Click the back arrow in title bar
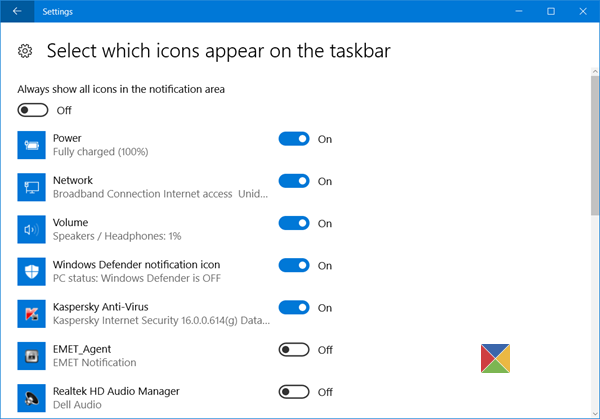 (x=17, y=11)
